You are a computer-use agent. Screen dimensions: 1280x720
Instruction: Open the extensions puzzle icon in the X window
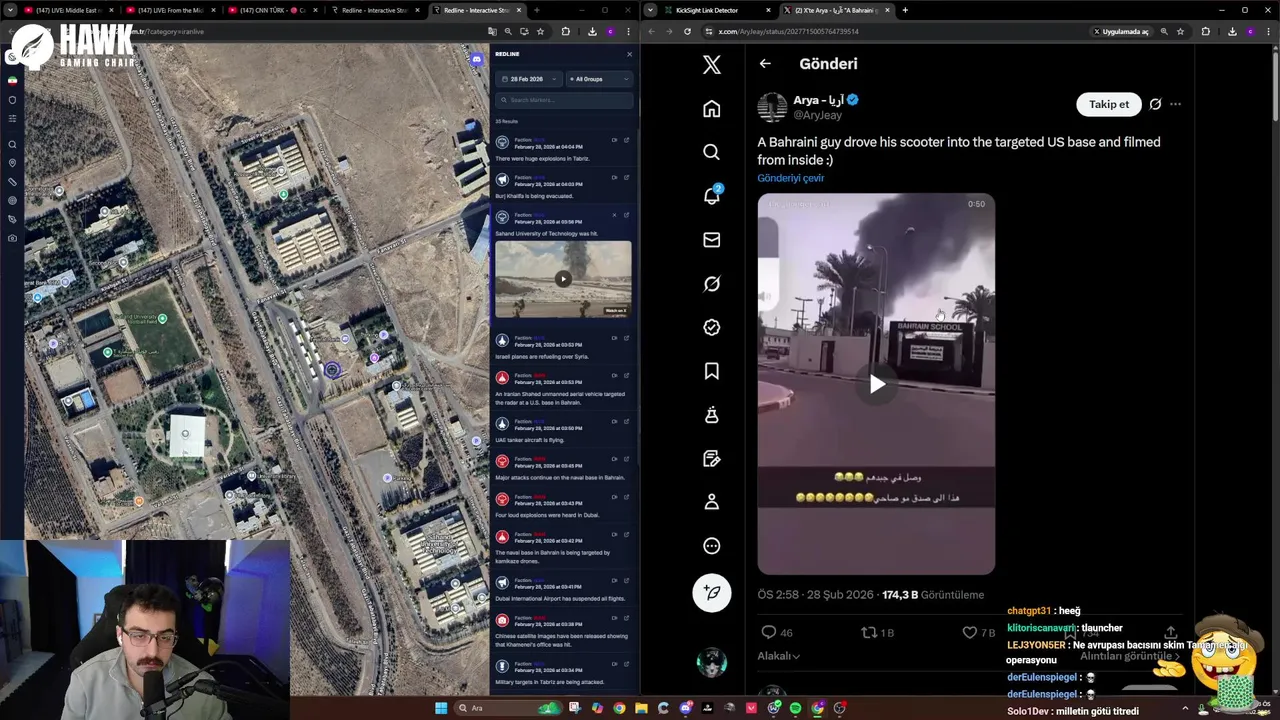1205,31
